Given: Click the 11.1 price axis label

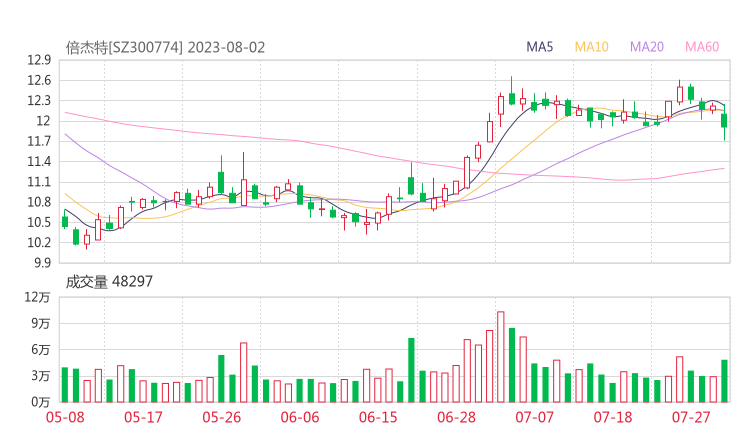Looking at the screenshot, I should pos(39,182).
